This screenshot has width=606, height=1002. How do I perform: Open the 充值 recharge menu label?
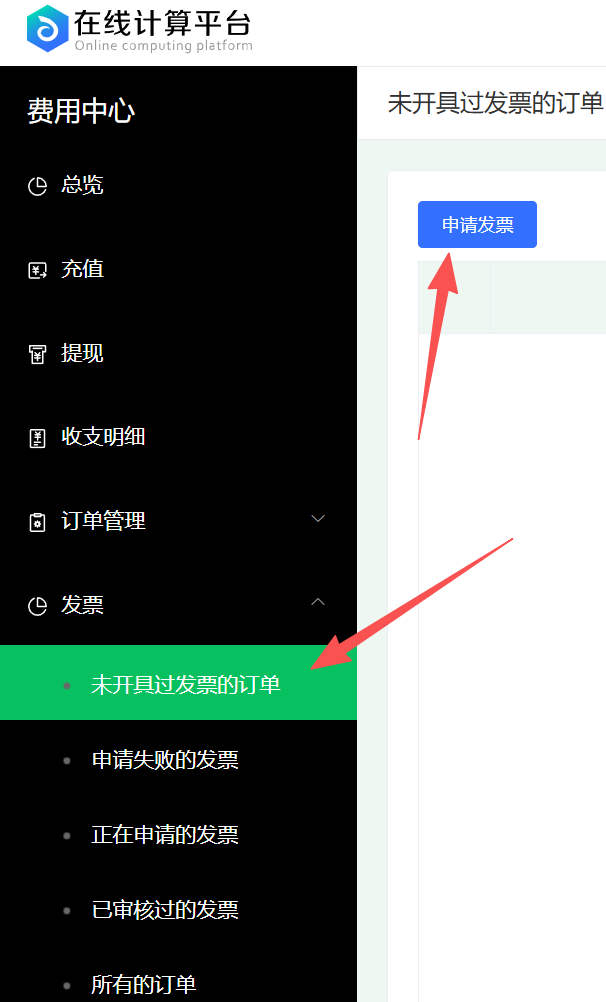(x=82, y=269)
